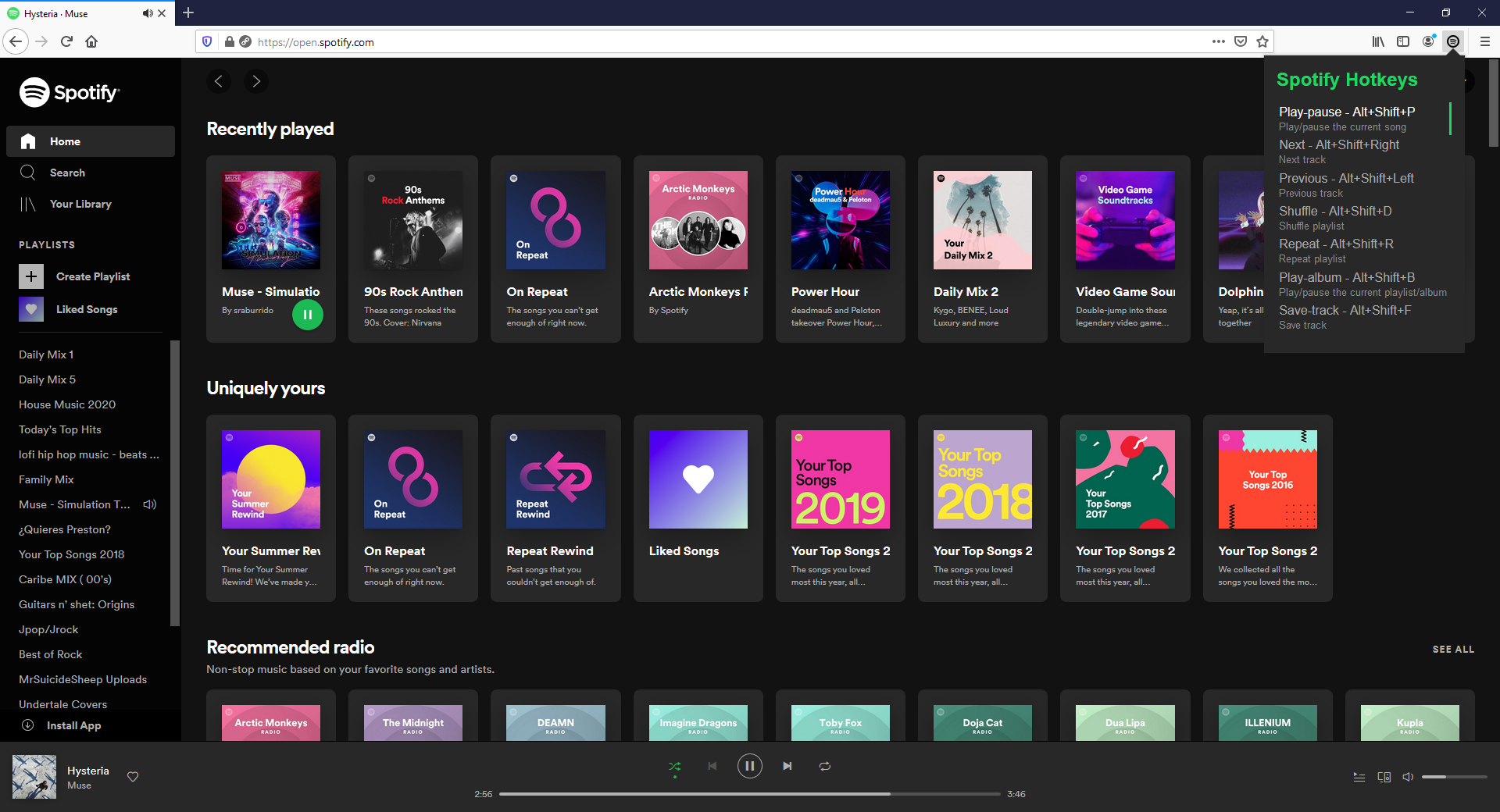This screenshot has height=812, width=1500.
Task: Open Search in the sidebar
Action: tap(91, 173)
